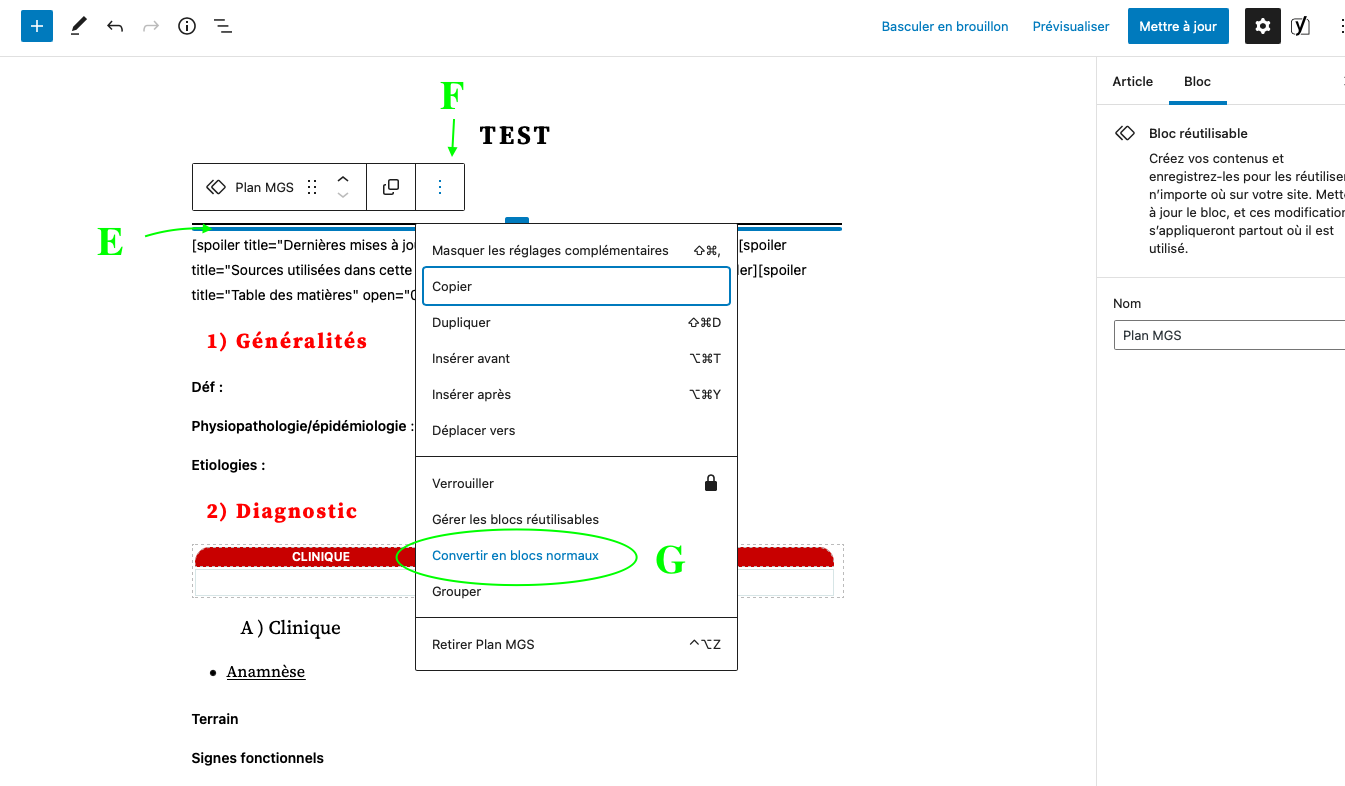The image size is (1345, 786).
Task: Choose Retirer Plan MGS
Action: pos(576,644)
